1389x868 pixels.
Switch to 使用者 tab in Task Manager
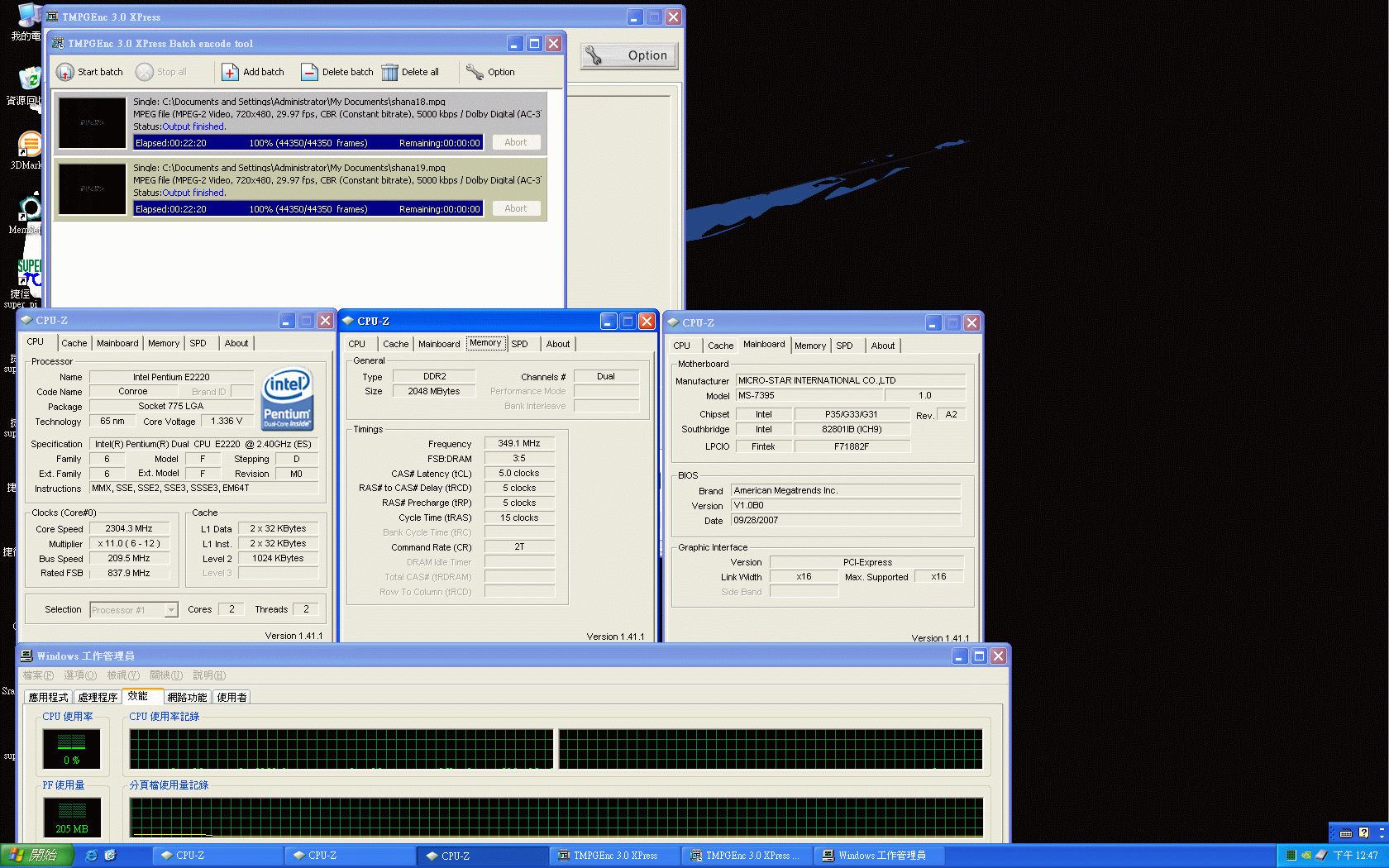tap(231, 698)
